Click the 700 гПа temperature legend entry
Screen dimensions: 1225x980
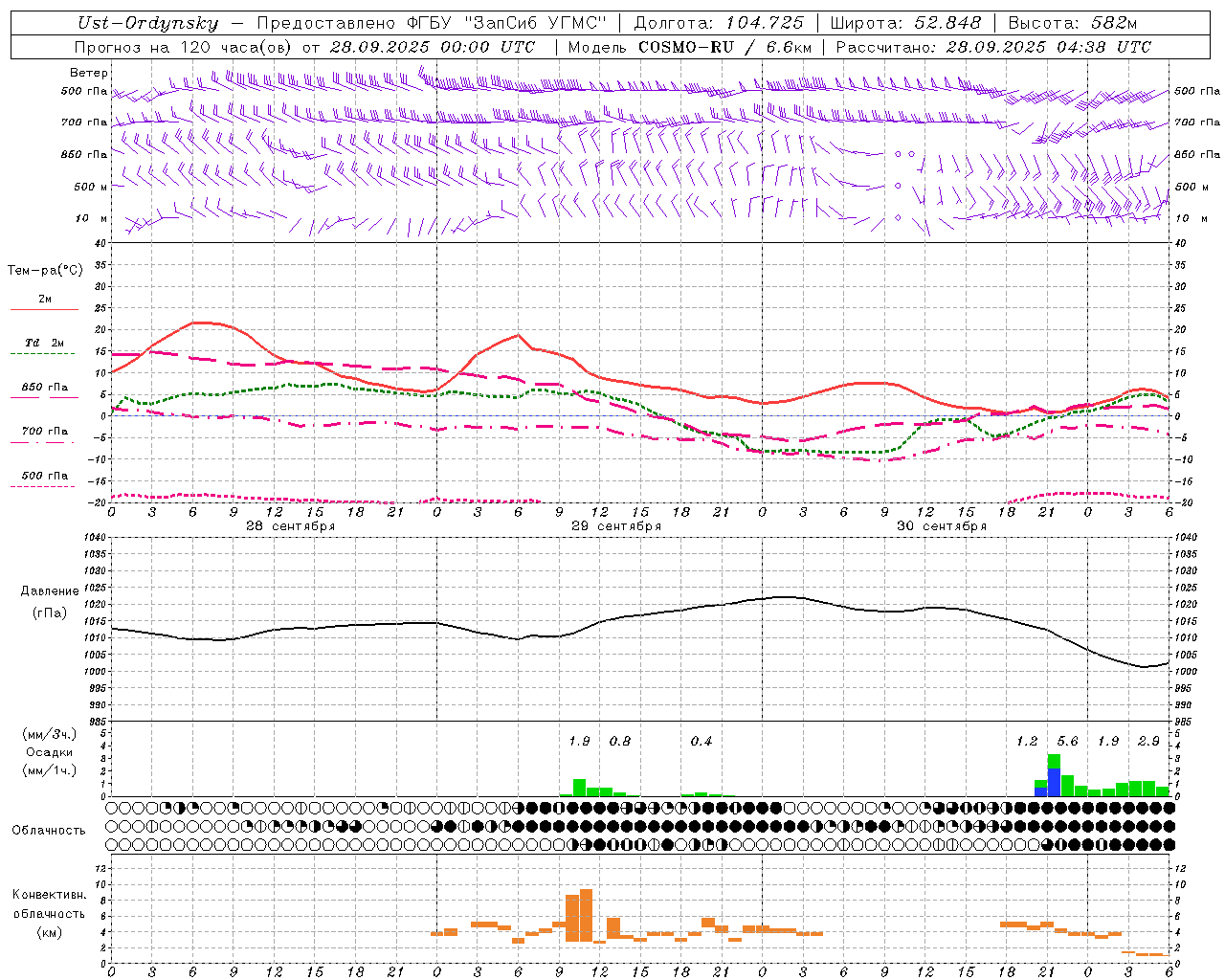coord(44,435)
